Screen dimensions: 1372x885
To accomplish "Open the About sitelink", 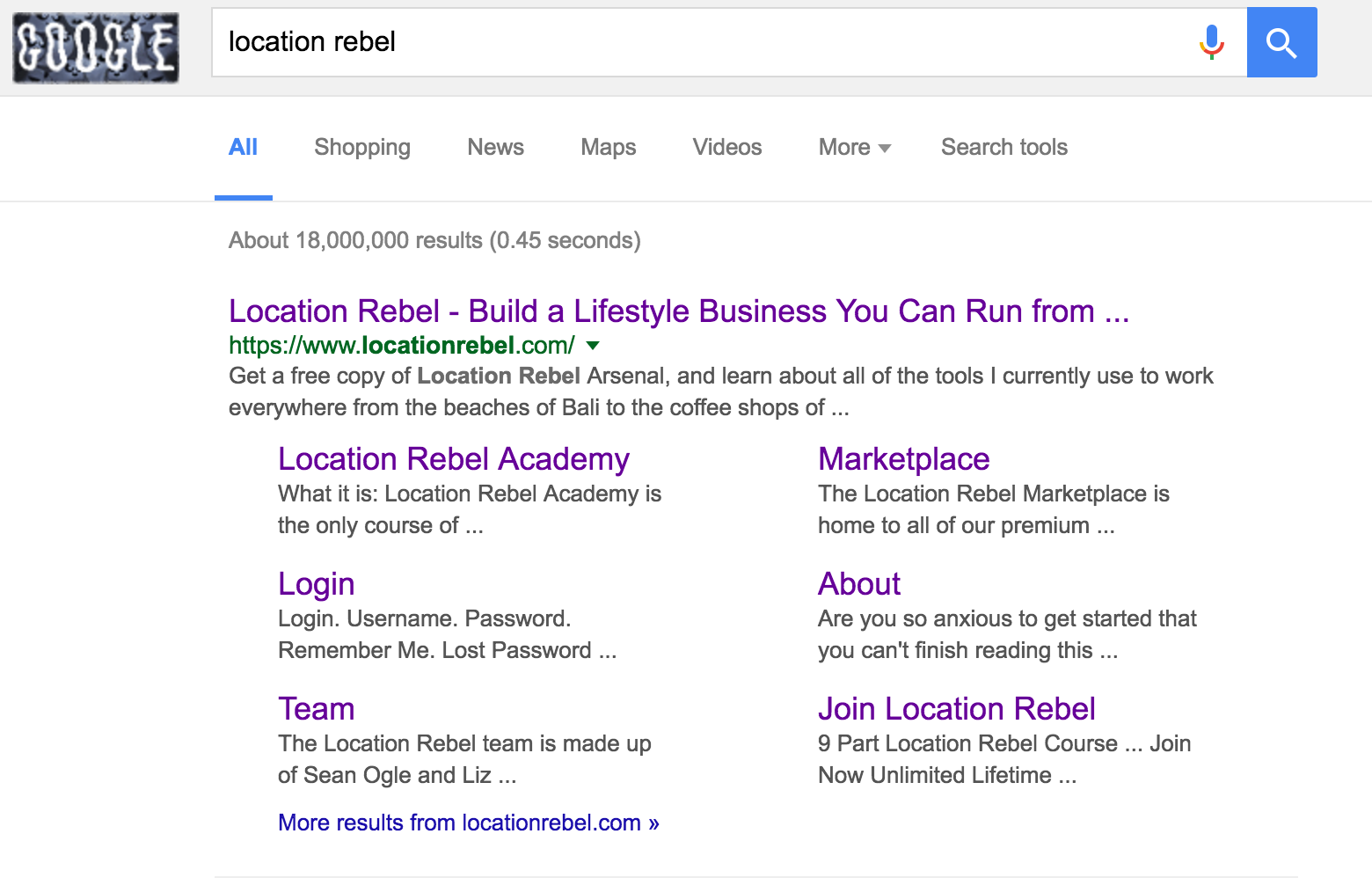I will (x=859, y=584).
